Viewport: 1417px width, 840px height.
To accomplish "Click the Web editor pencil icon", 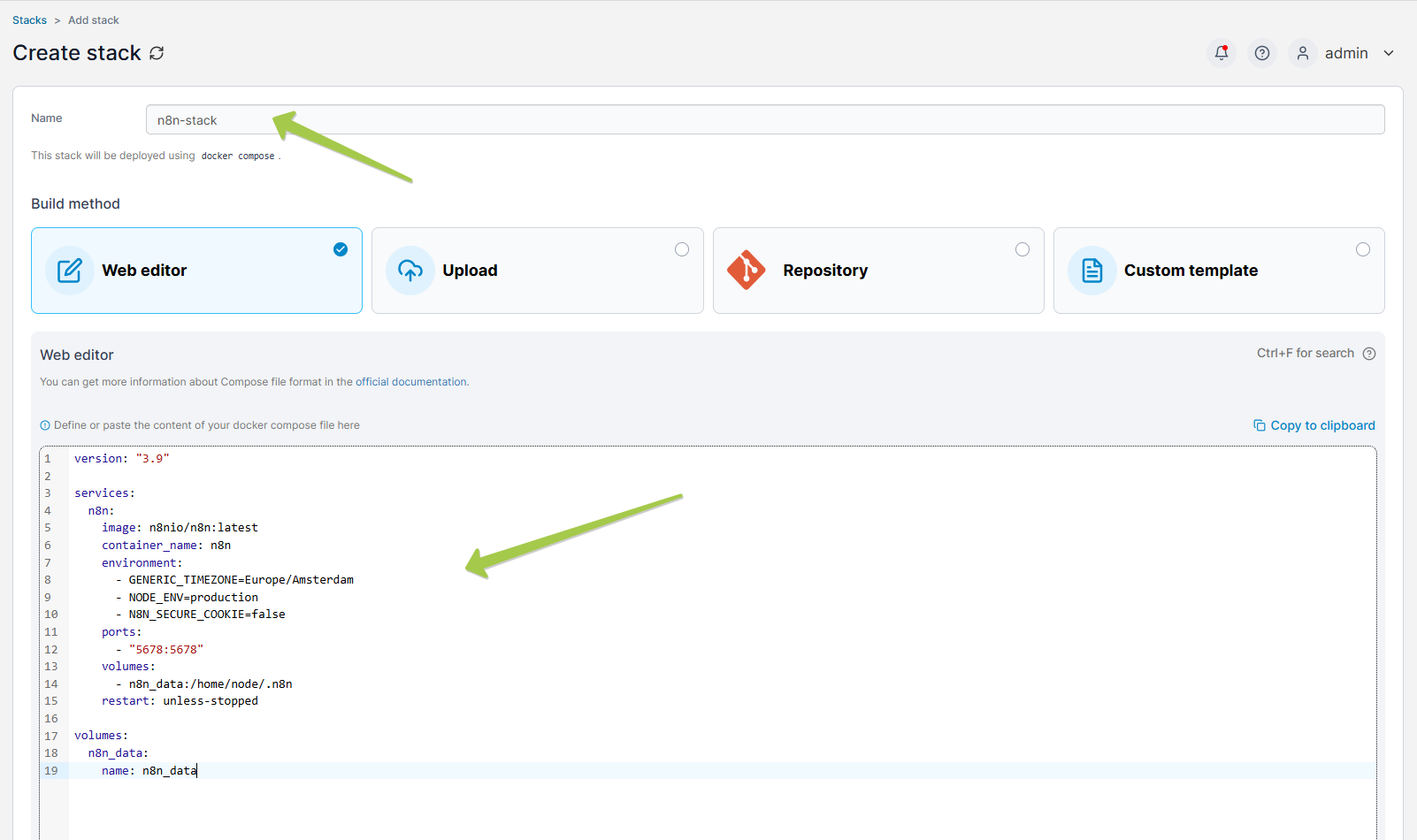I will [x=70, y=271].
